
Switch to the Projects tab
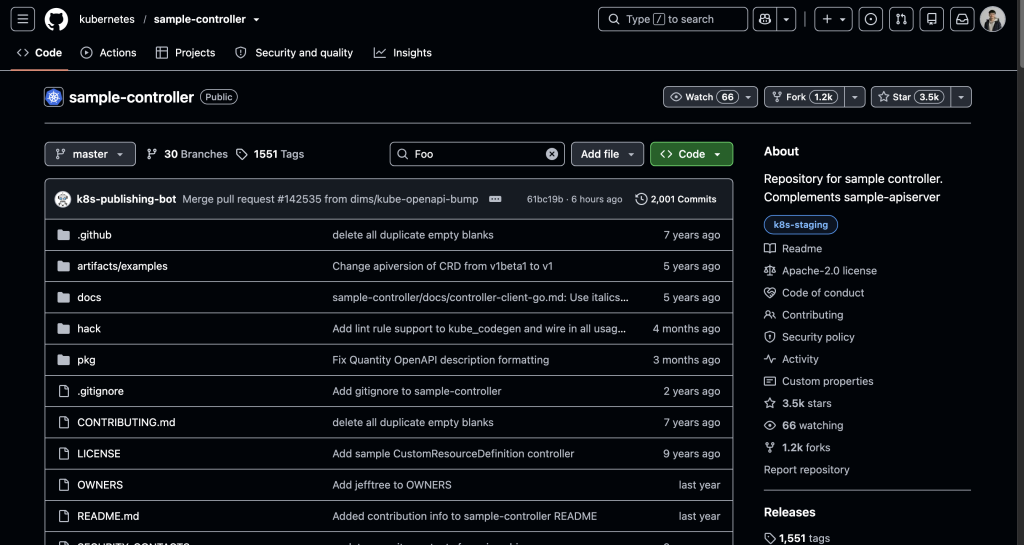pyautogui.click(x=185, y=53)
